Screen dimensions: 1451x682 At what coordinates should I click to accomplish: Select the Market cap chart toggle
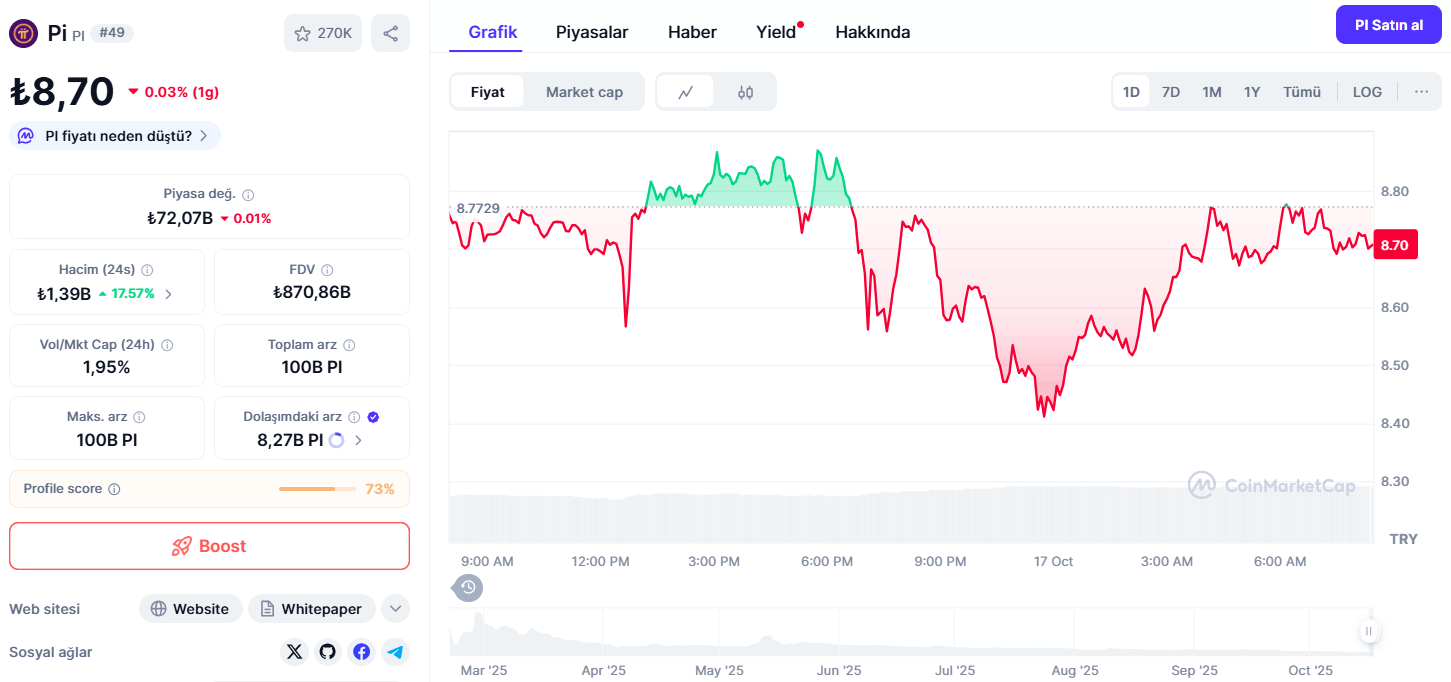click(584, 92)
